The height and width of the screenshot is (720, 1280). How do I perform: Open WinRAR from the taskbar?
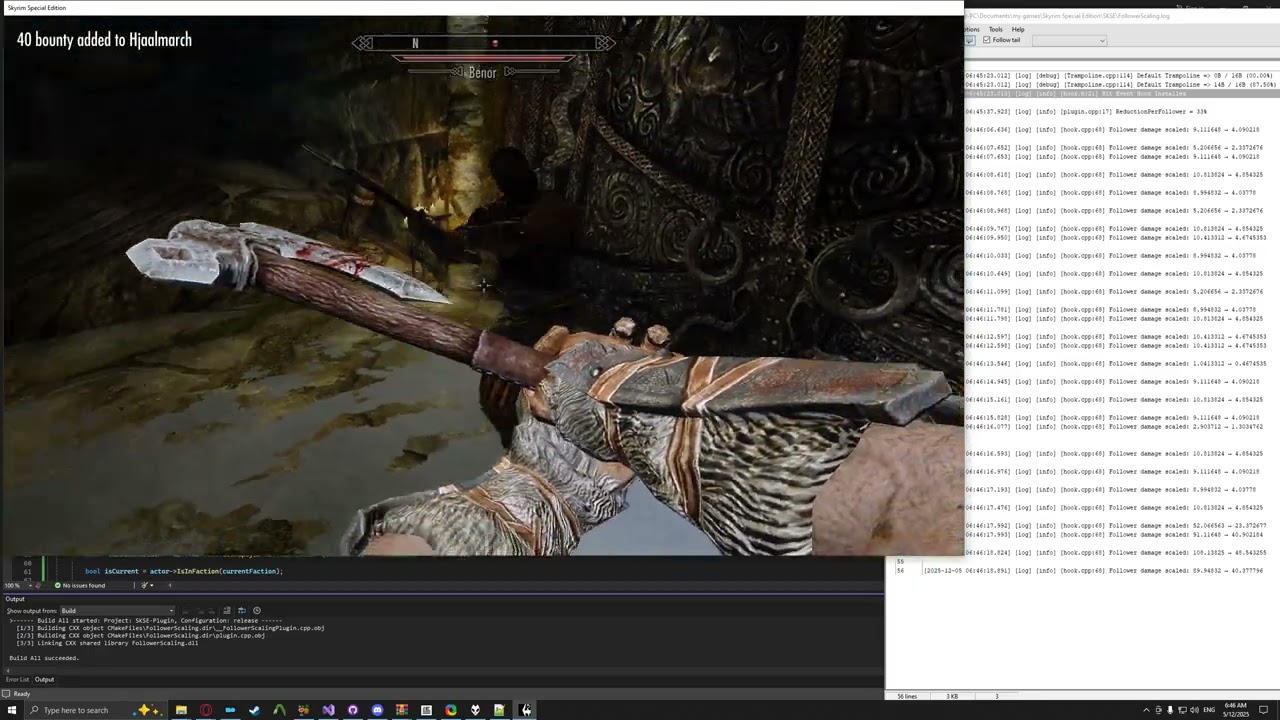(x=402, y=710)
